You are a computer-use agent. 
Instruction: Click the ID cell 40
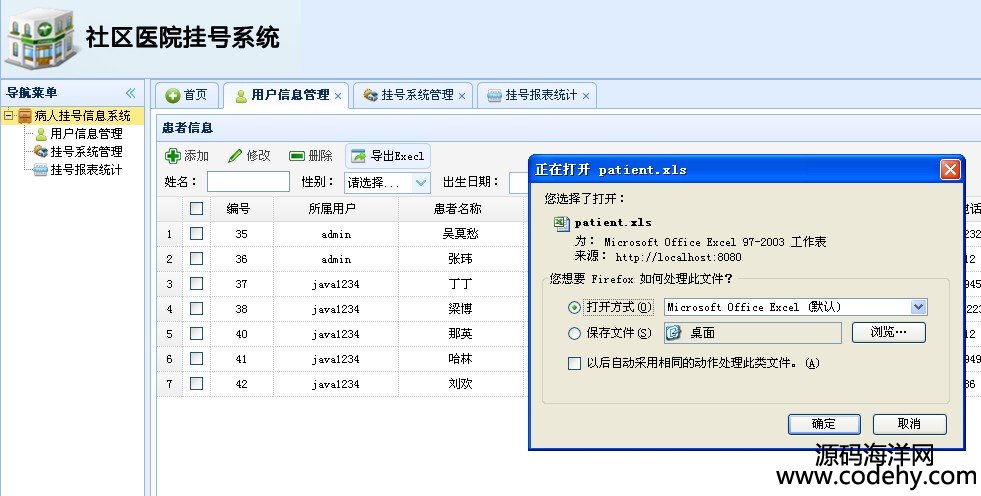pyautogui.click(x=241, y=334)
